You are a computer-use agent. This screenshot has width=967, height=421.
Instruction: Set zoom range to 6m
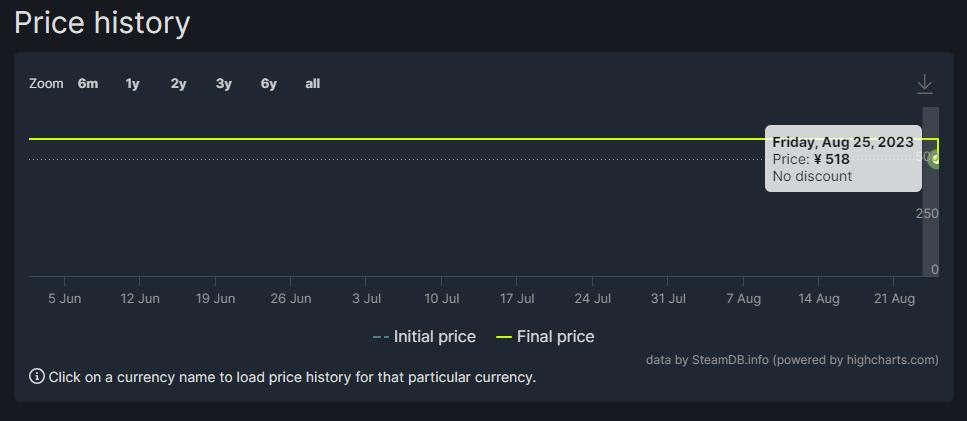(88, 84)
